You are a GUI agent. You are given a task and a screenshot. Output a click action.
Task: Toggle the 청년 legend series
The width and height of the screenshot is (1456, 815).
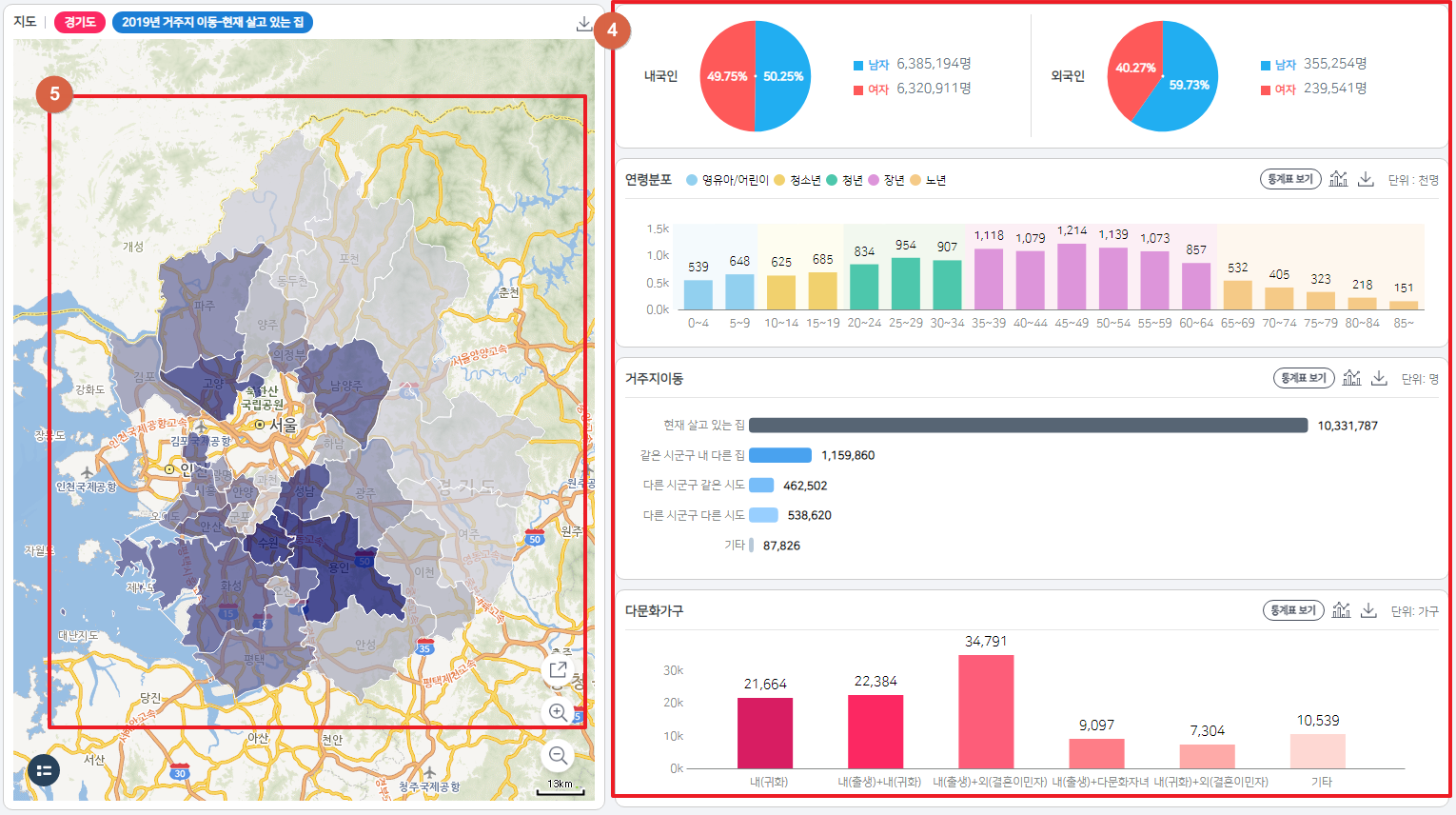[x=845, y=180]
